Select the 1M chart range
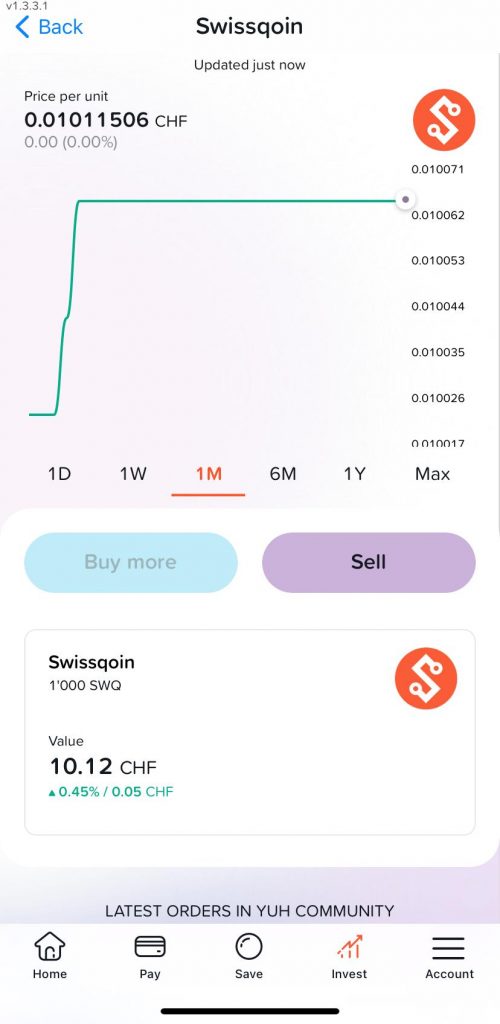This screenshot has height=1024, width=500. click(x=209, y=474)
